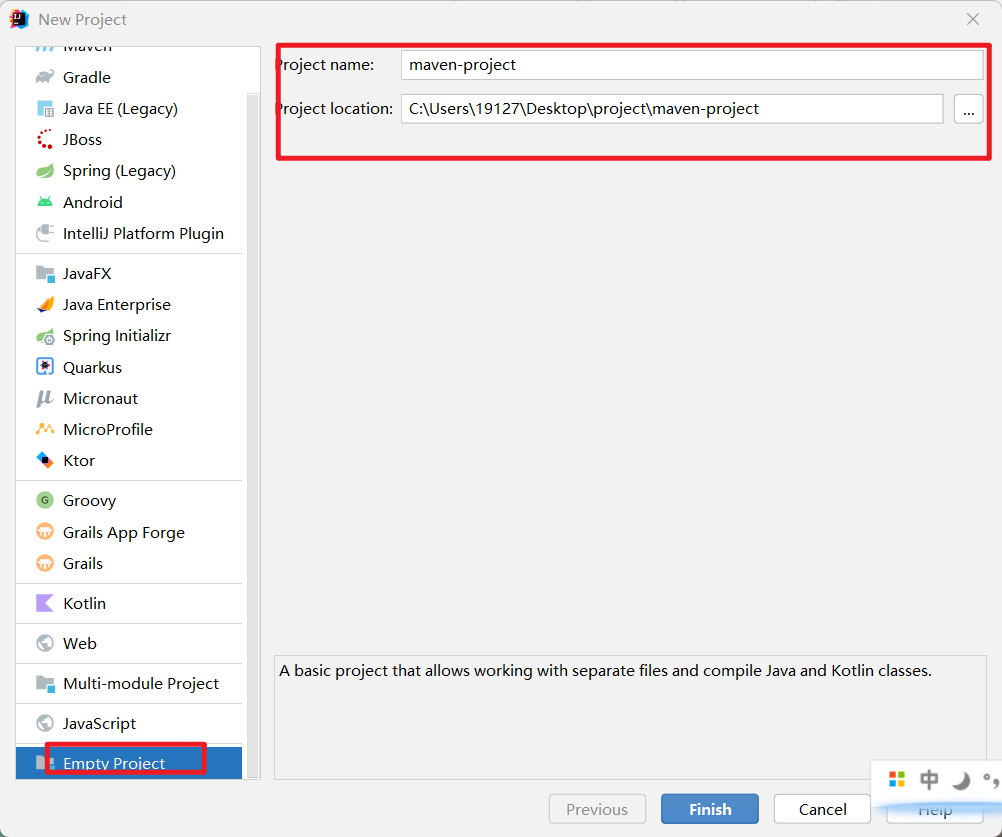Select the JavaFX entry

(x=129, y=273)
